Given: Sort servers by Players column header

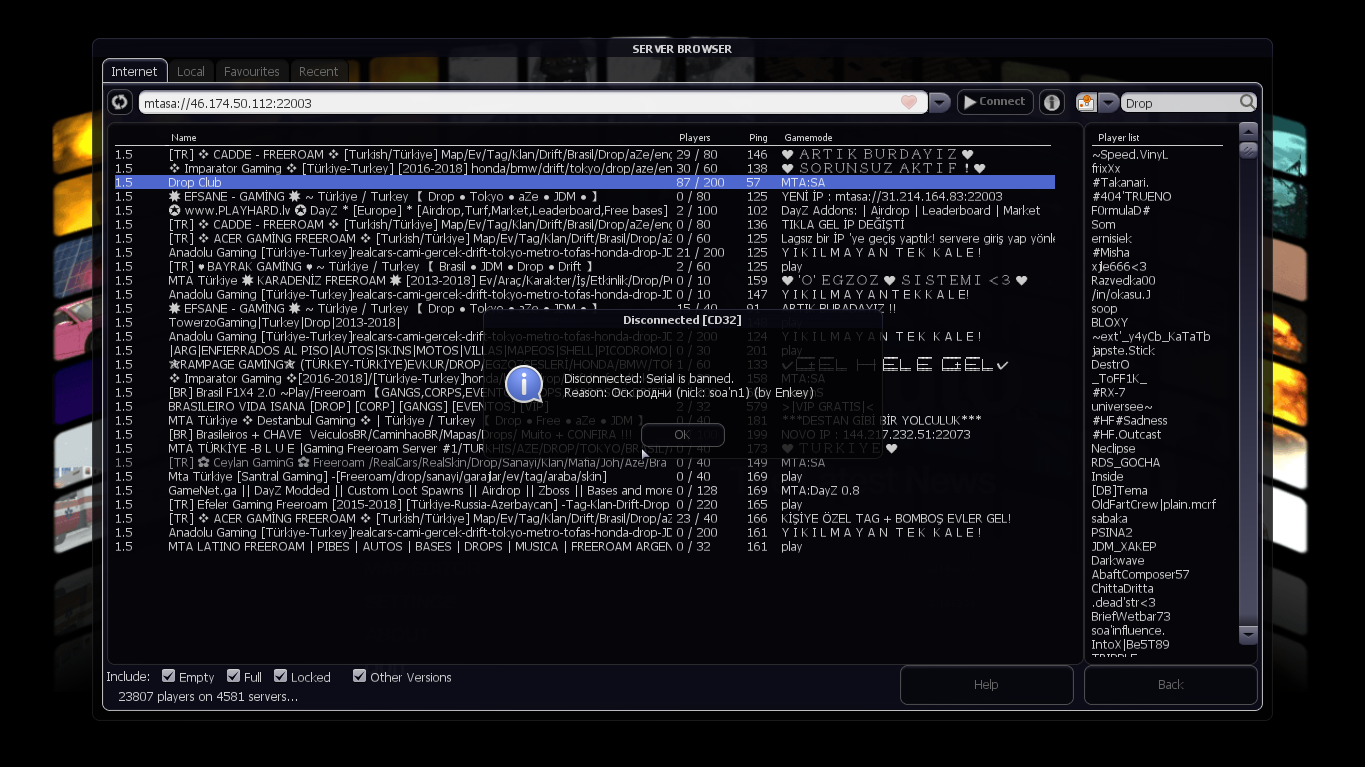Looking at the screenshot, I should click(695, 138).
